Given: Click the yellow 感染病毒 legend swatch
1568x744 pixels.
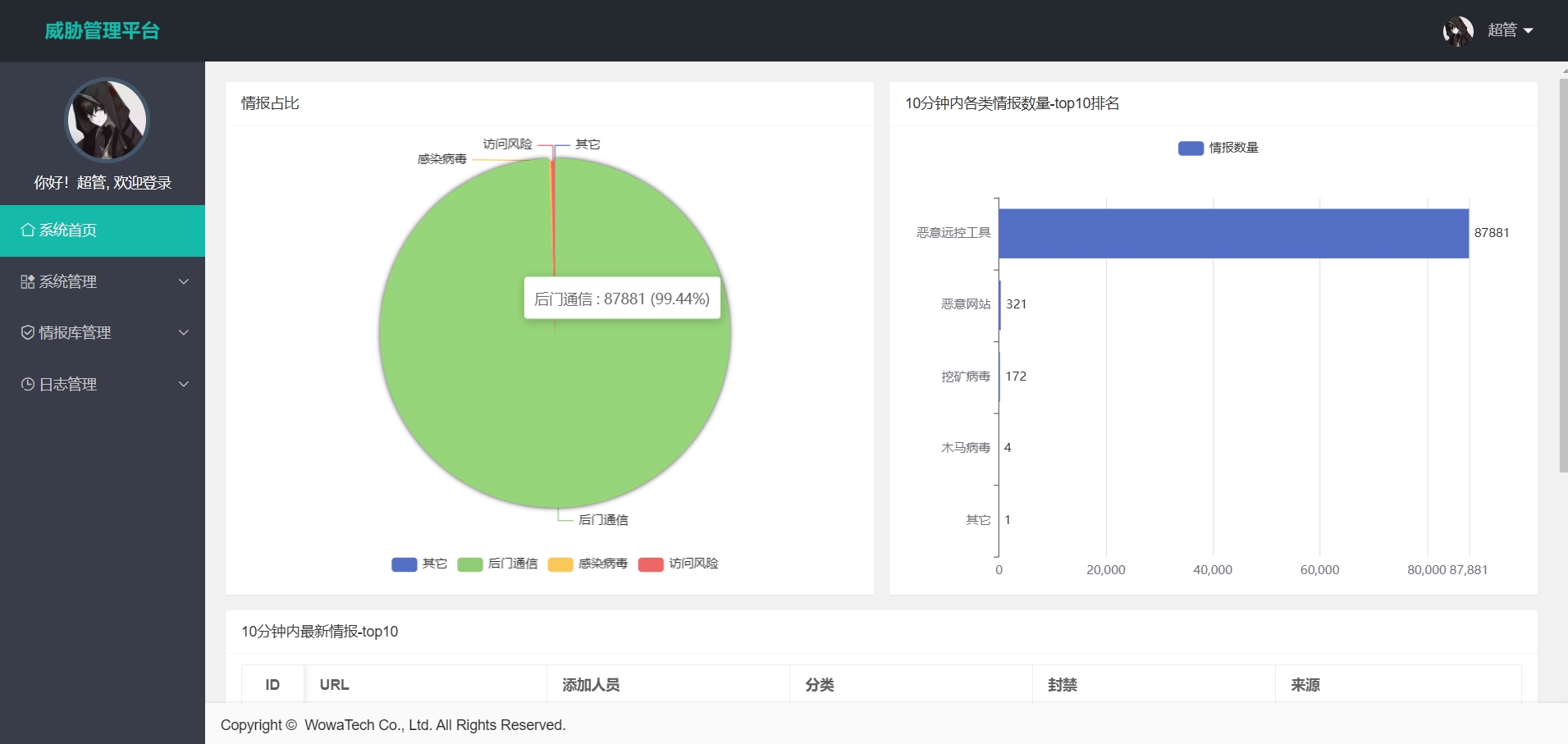Looking at the screenshot, I should [x=560, y=564].
